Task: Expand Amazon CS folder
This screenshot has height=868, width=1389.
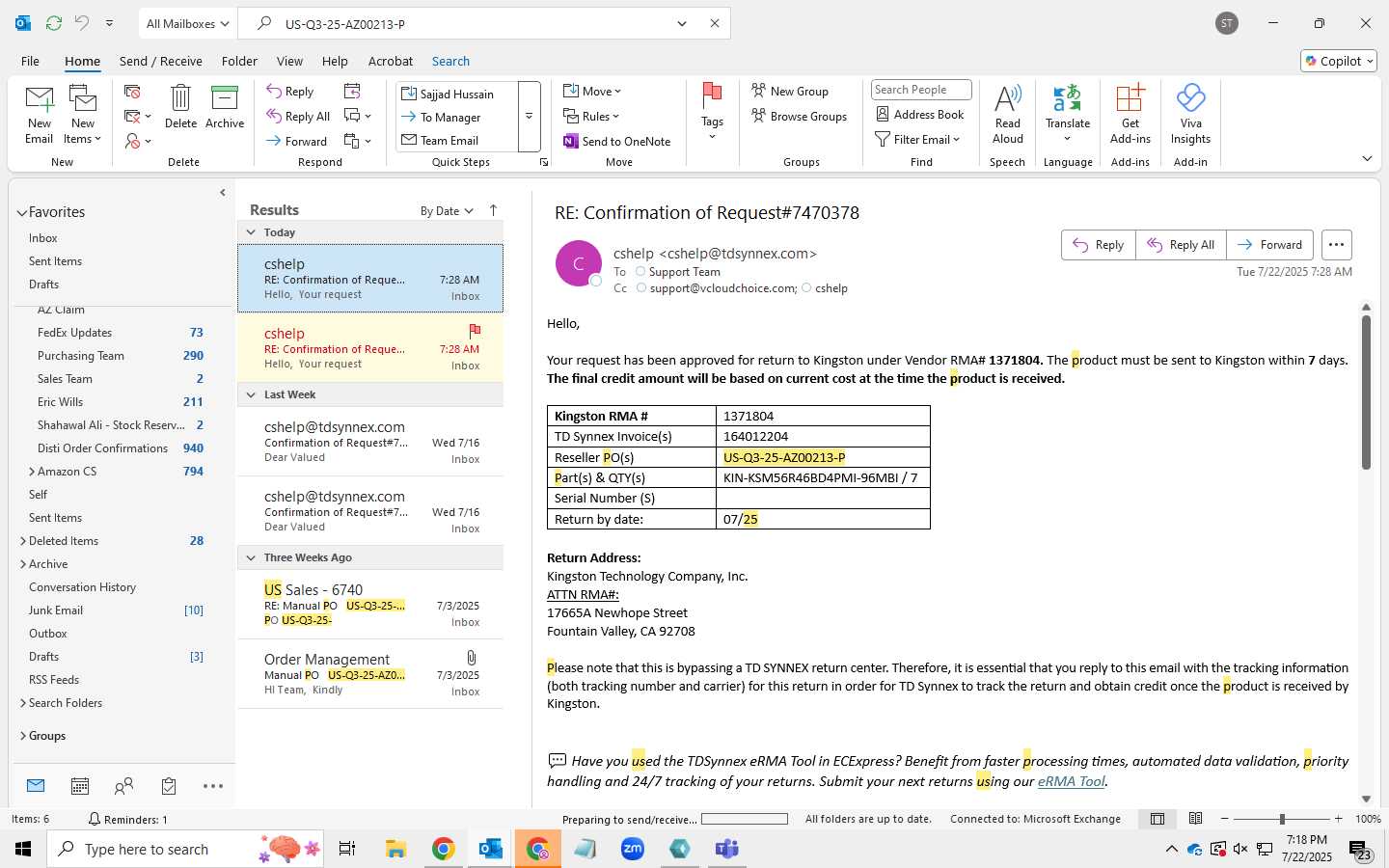Action: tap(32, 472)
